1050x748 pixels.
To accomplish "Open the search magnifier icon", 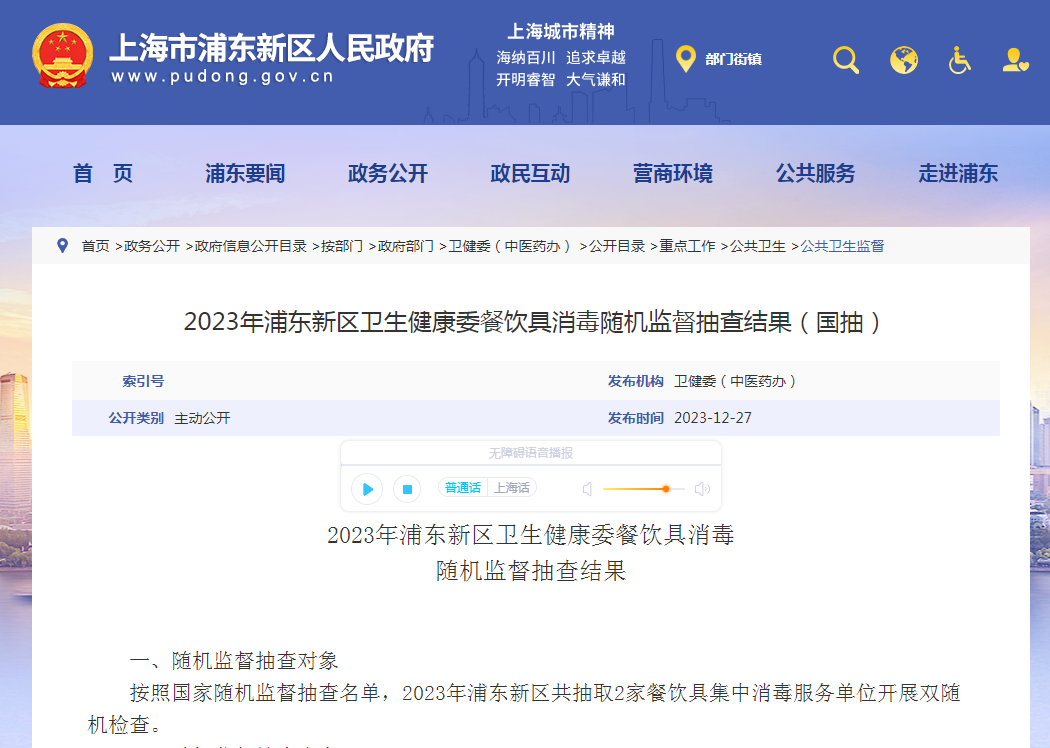I will point(846,60).
